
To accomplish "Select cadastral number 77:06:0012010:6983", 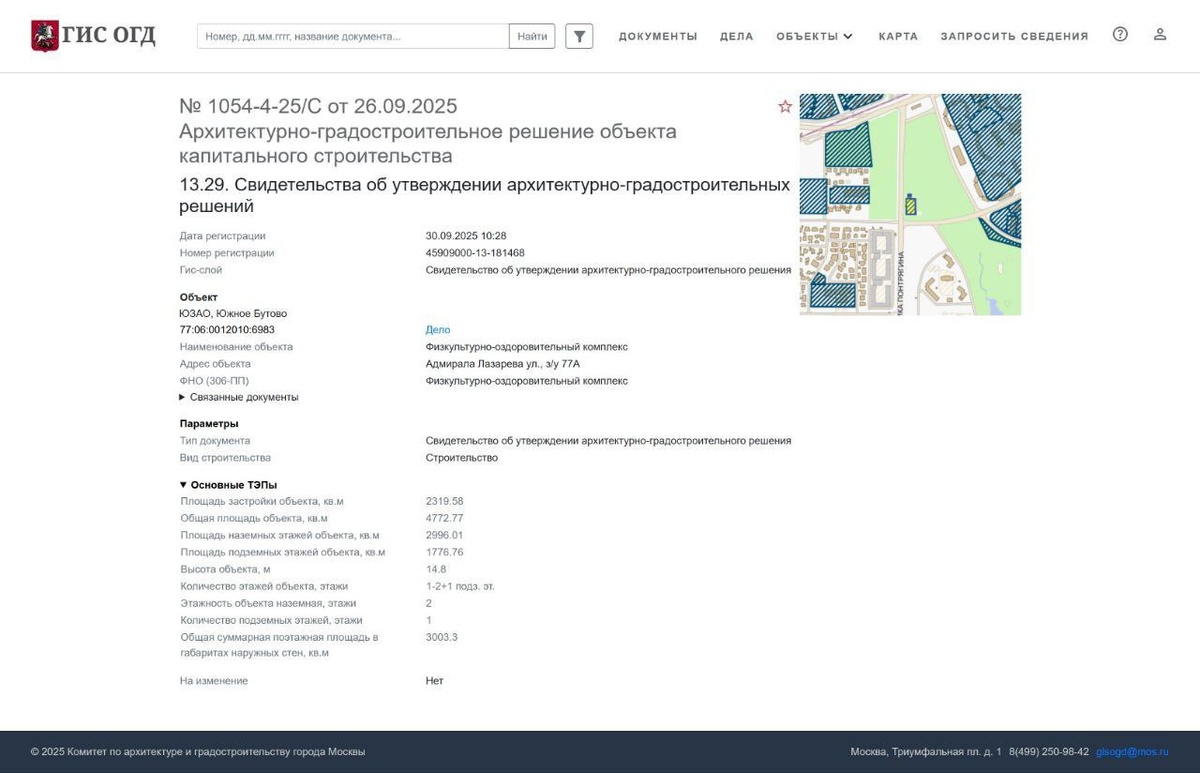I will click(x=227, y=330).
